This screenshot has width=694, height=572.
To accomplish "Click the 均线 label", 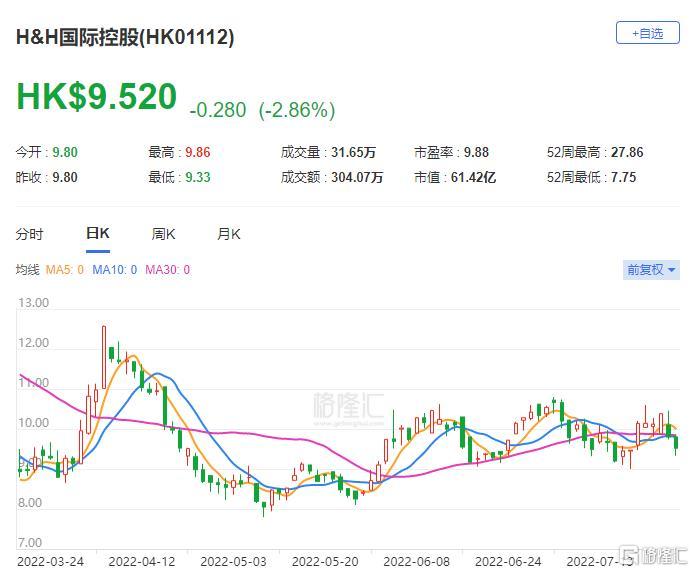I will coord(27,270).
